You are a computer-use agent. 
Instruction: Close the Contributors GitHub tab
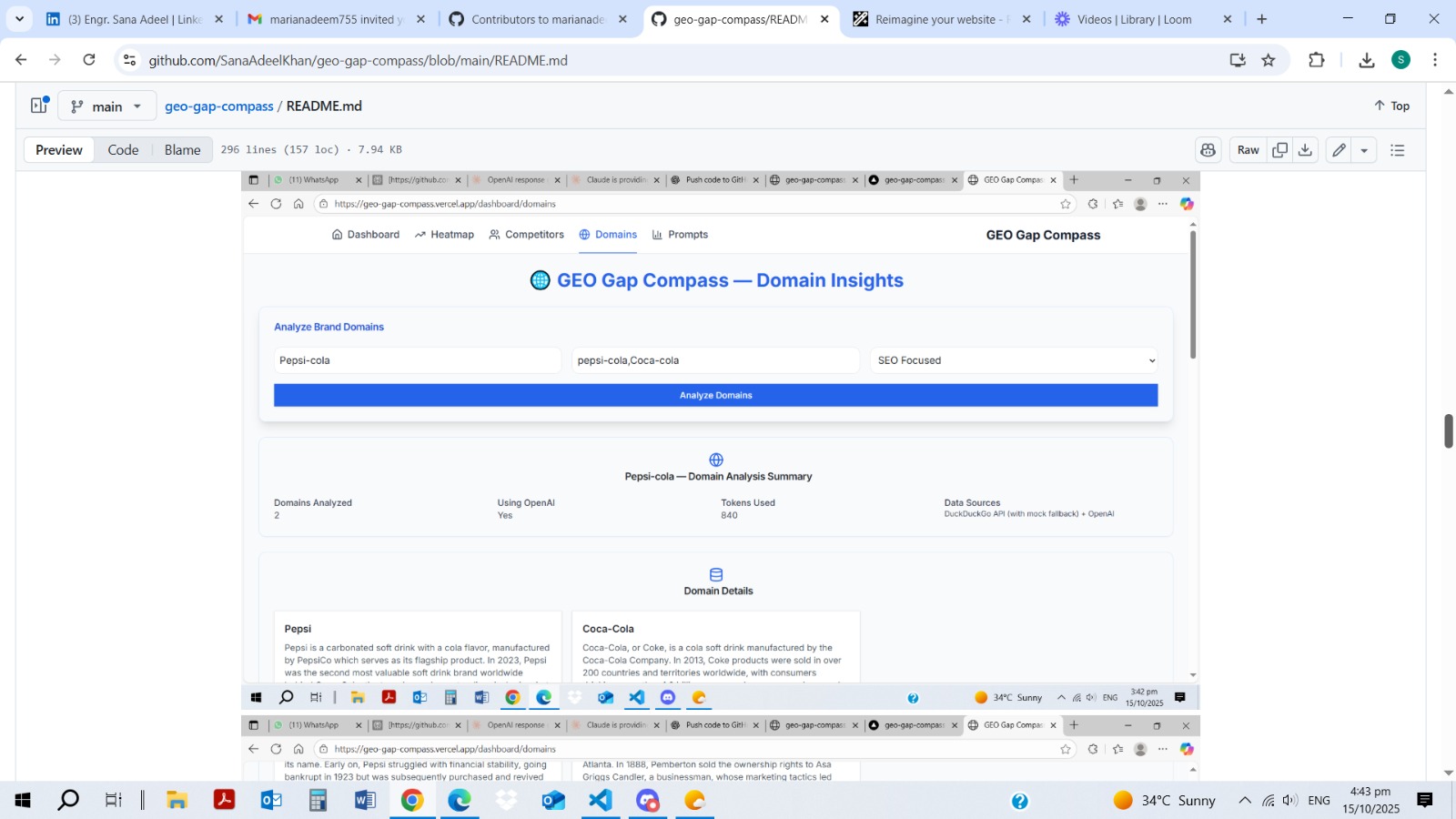point(622,19)
